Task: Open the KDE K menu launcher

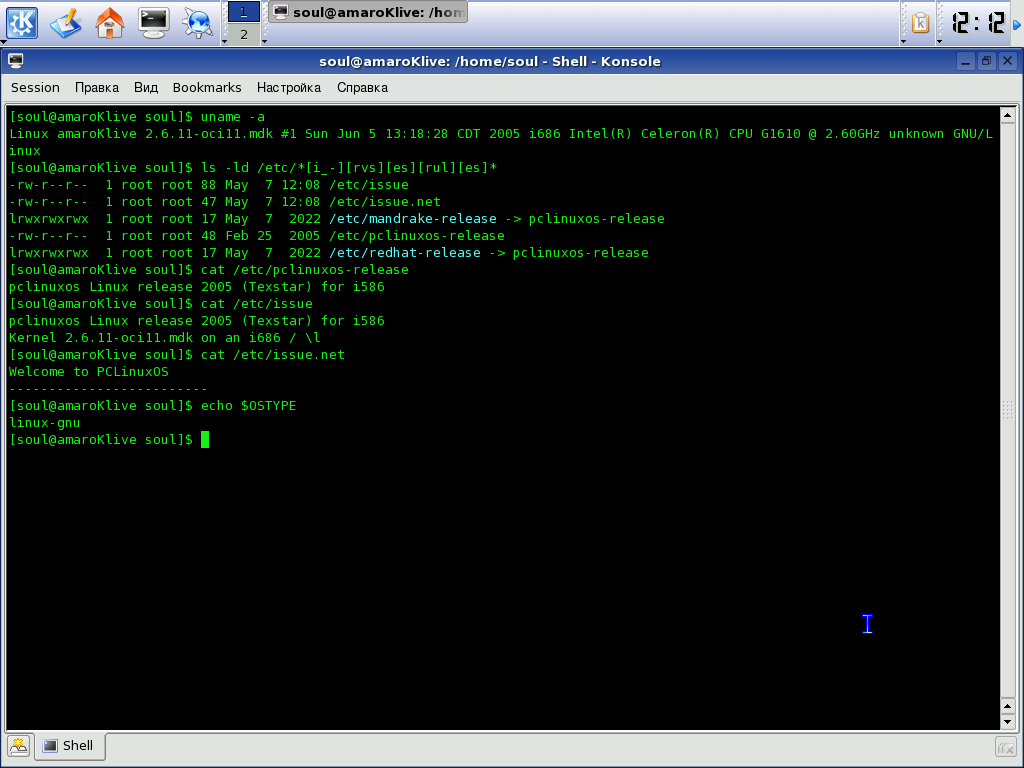Action: click(x=22, y=22)
